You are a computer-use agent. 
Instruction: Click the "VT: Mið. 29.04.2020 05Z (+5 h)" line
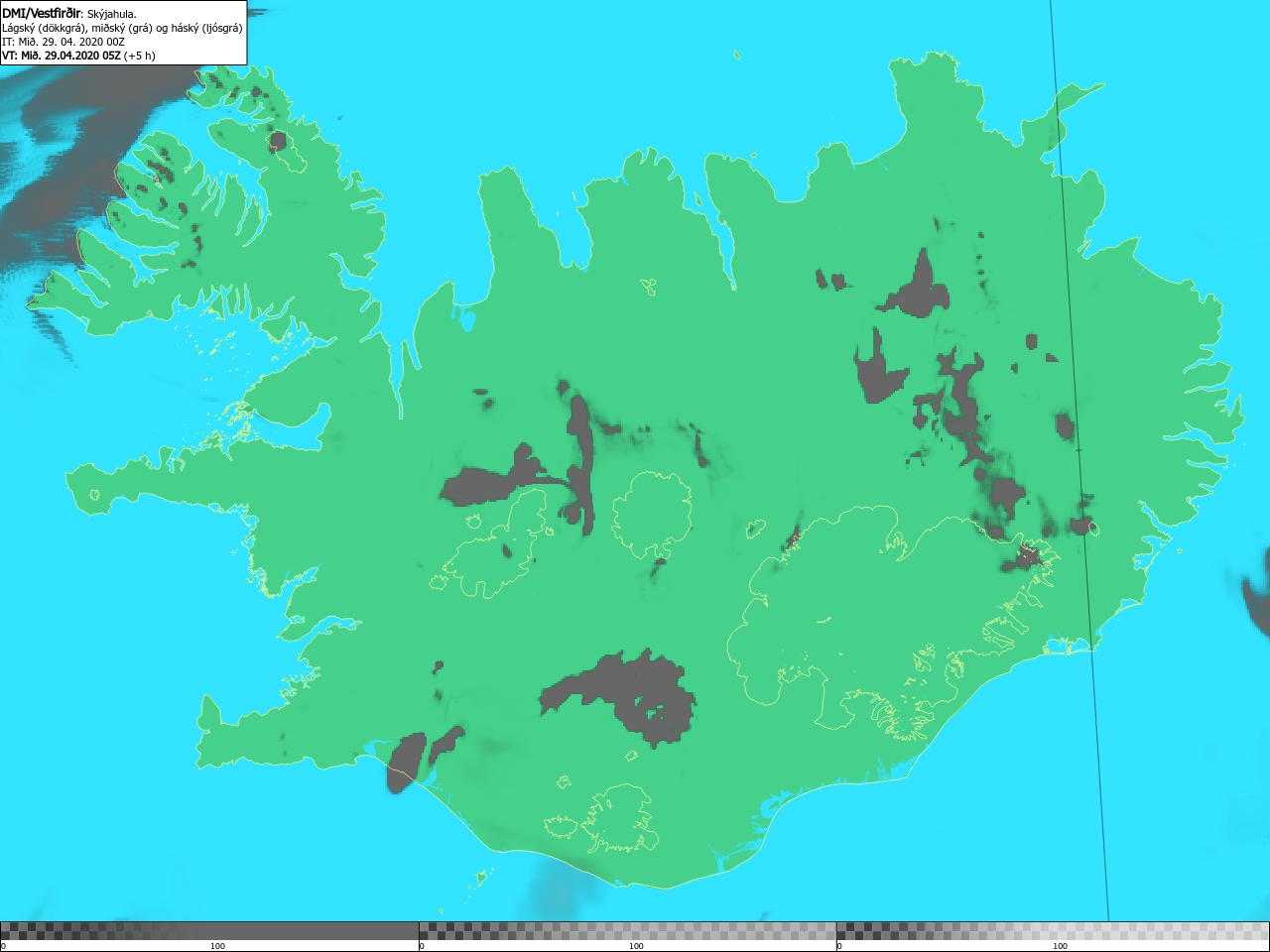[x=78, y=56]
